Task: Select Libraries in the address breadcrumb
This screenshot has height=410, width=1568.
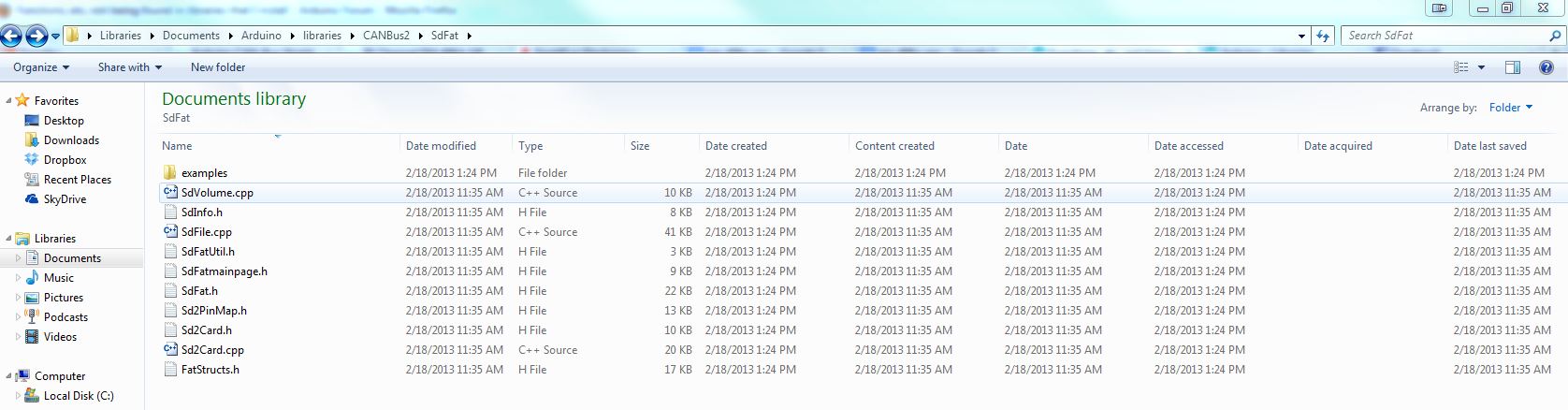Action: (121, 36)
